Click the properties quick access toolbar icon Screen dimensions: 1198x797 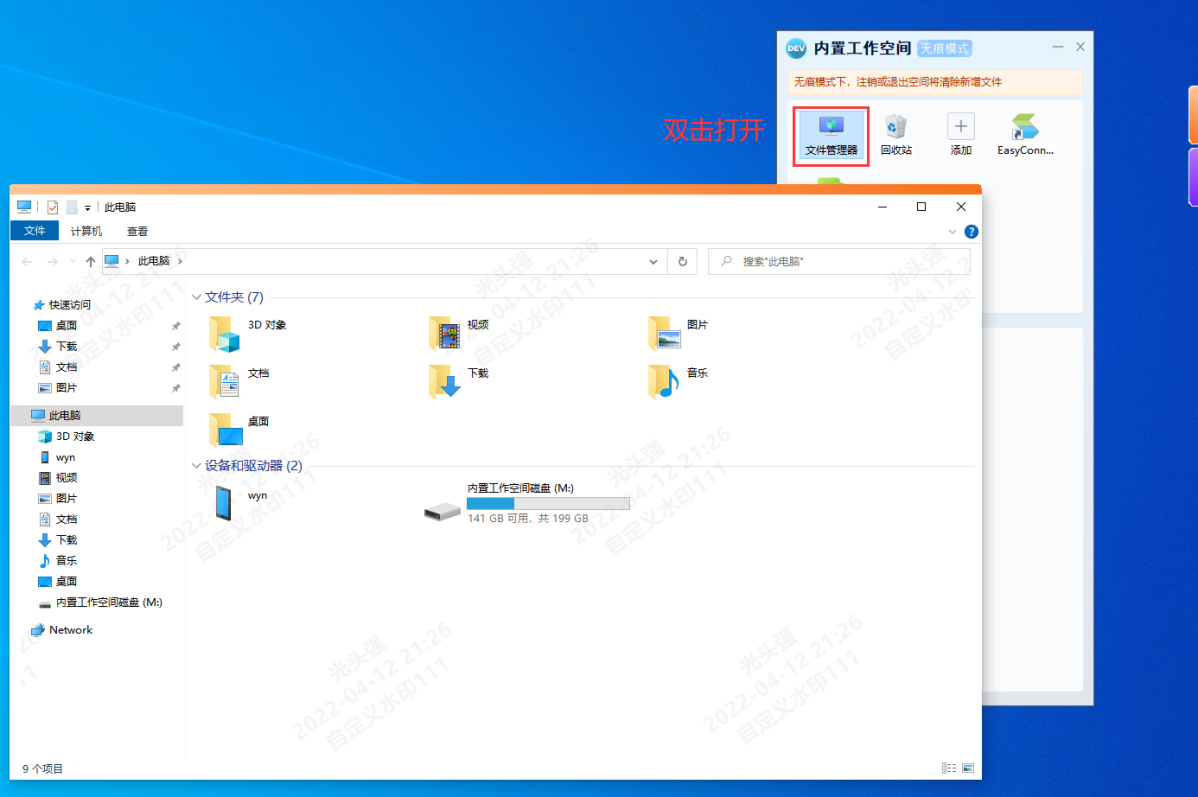click(x=53, y=207)
